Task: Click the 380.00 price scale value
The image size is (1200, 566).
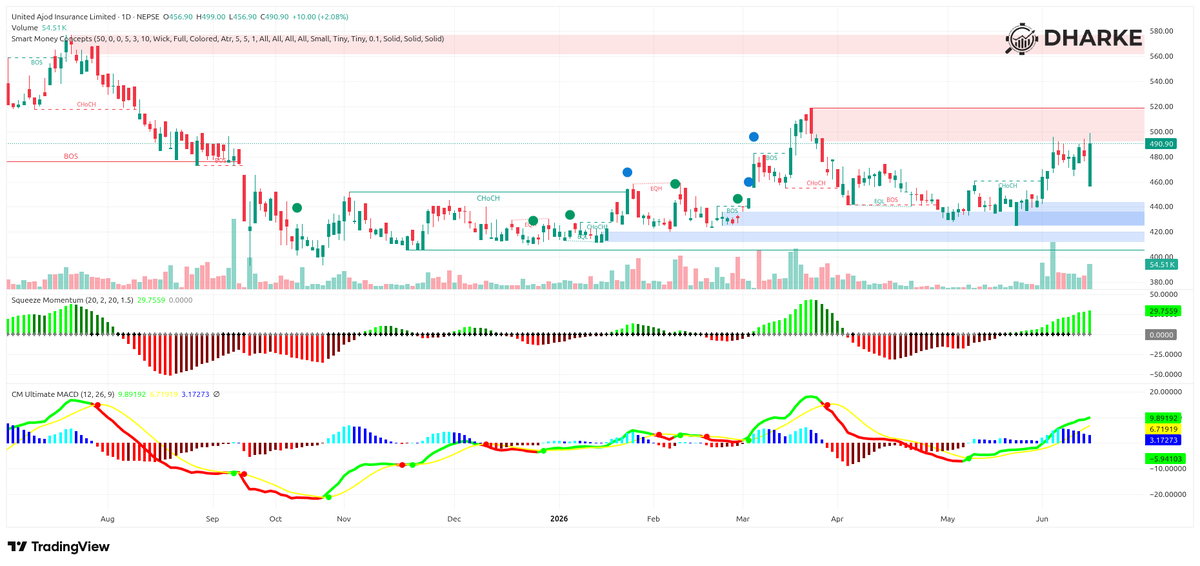Action: tap(1161, 282)
